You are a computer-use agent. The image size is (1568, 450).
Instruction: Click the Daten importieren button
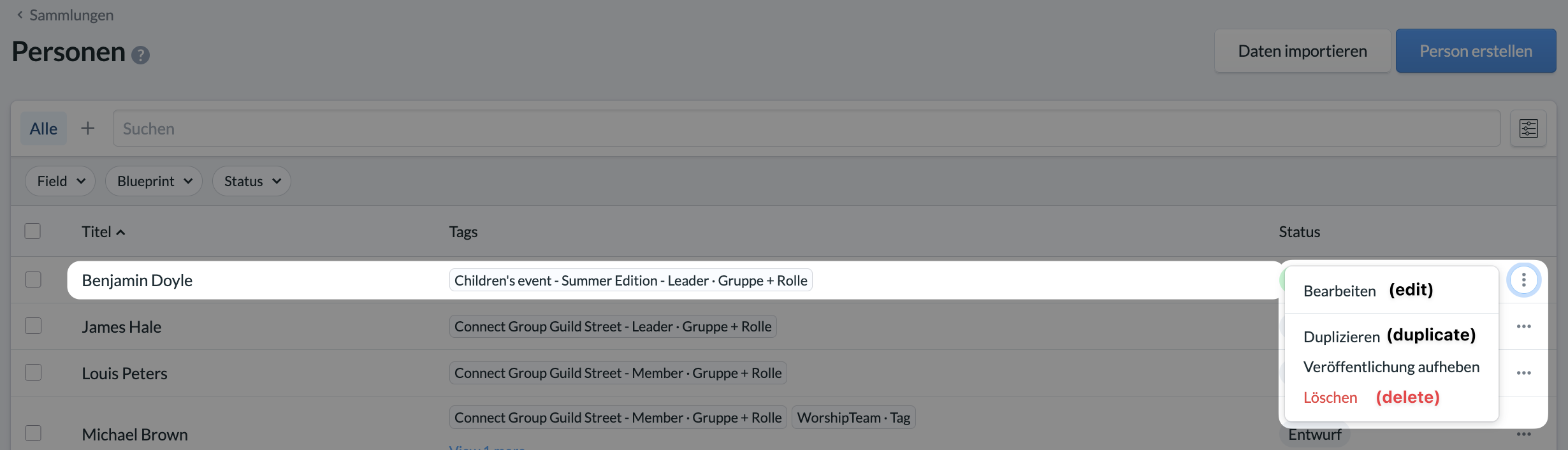tap(1303, 51)
